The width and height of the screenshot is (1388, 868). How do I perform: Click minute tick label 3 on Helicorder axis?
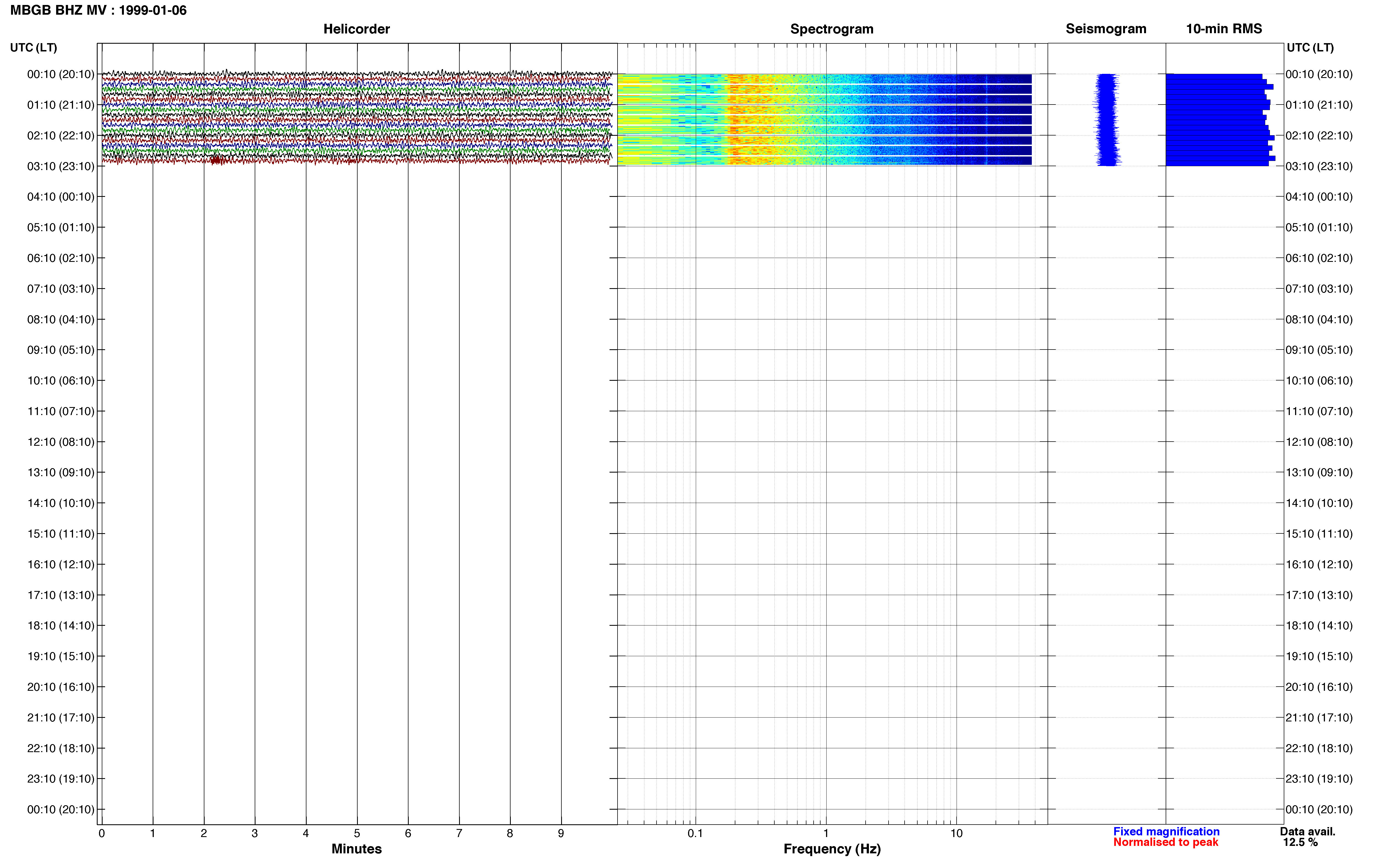[255, 833]
